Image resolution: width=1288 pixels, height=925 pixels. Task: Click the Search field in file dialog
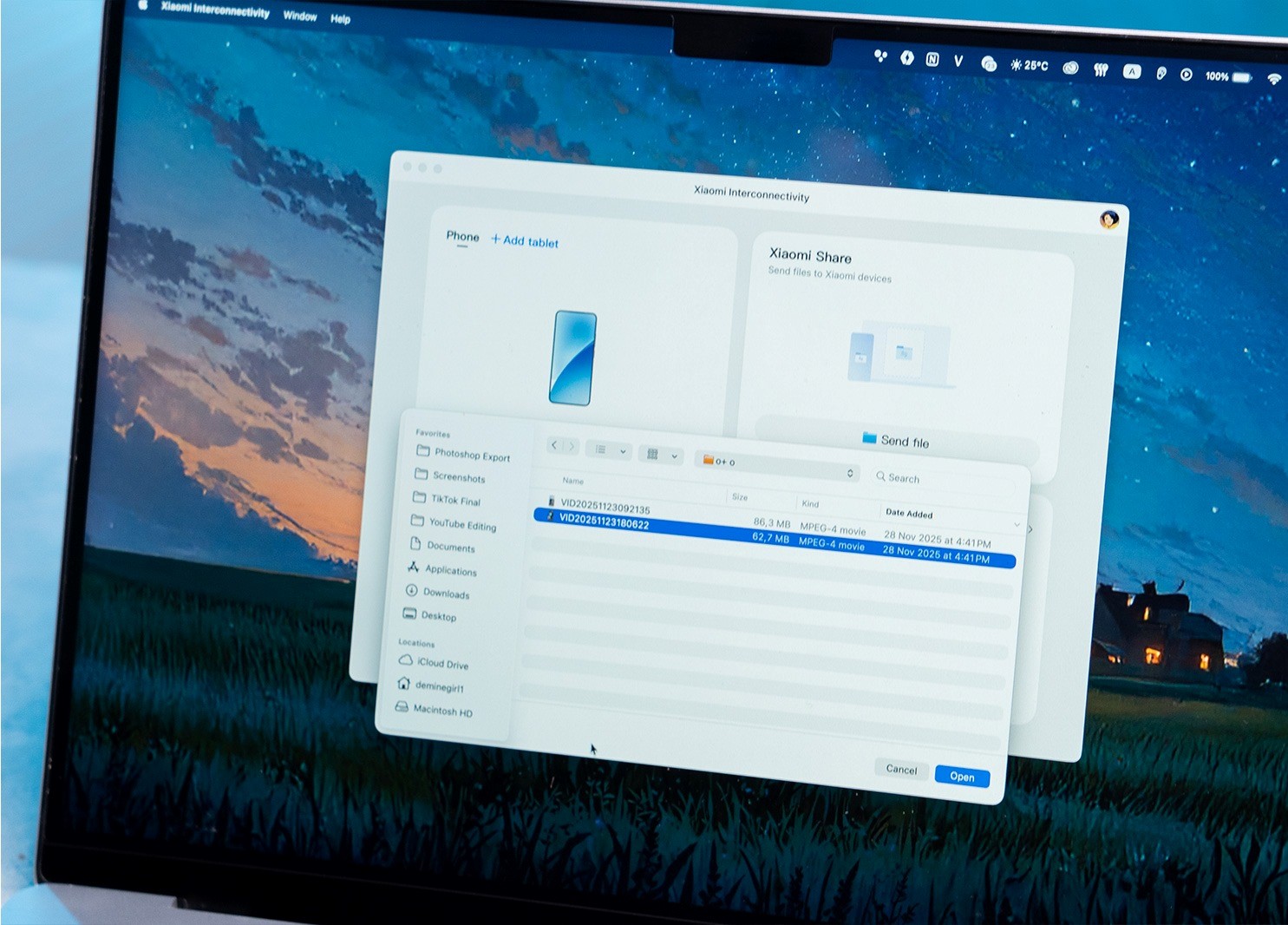pyautogui.click(x=941, y=480)
